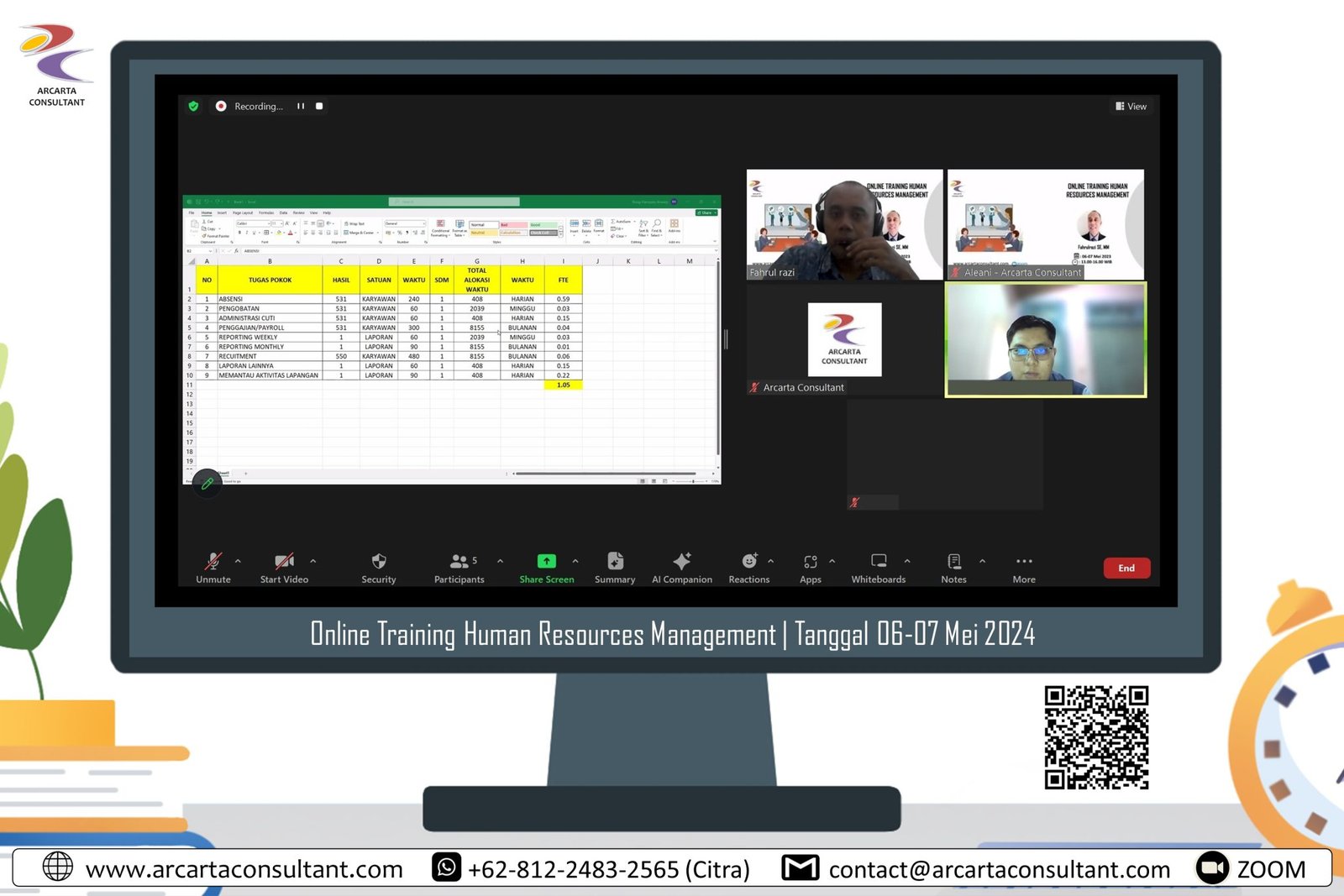This screenshot has height=896, width=1344.
Task: Expand options arrow next to Reactions
Action: click(x=770, y=561)
